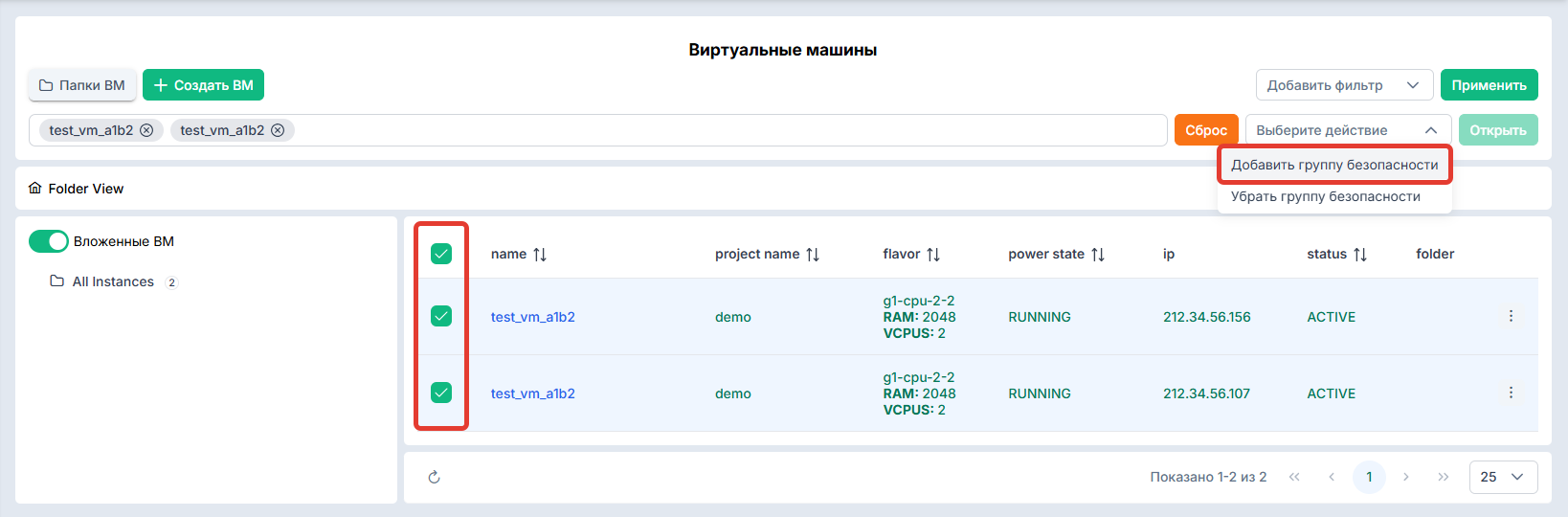The image size is (1568, 517).
Task: Sort table by name column
Action: (x=540, y=254)
